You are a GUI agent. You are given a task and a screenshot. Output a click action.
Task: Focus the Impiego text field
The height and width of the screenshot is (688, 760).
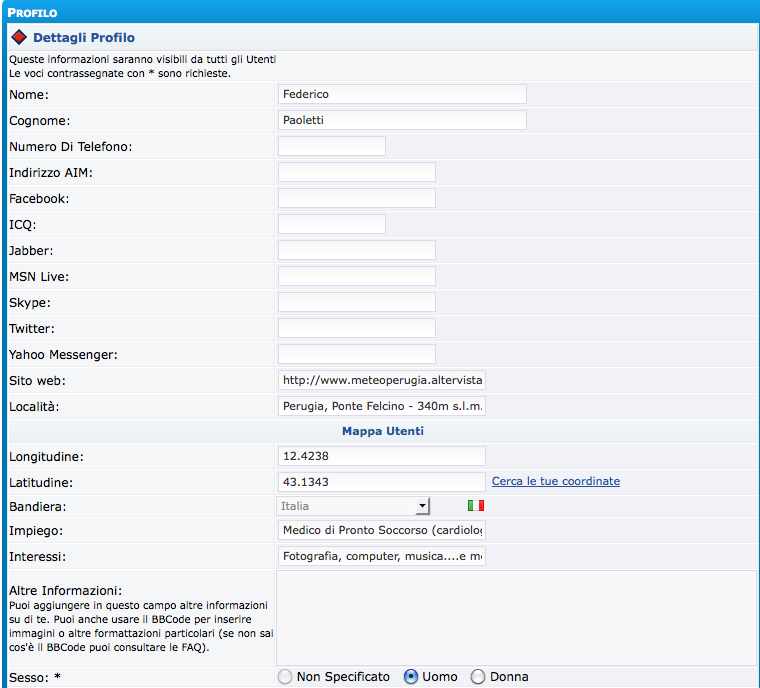point(381,530)
